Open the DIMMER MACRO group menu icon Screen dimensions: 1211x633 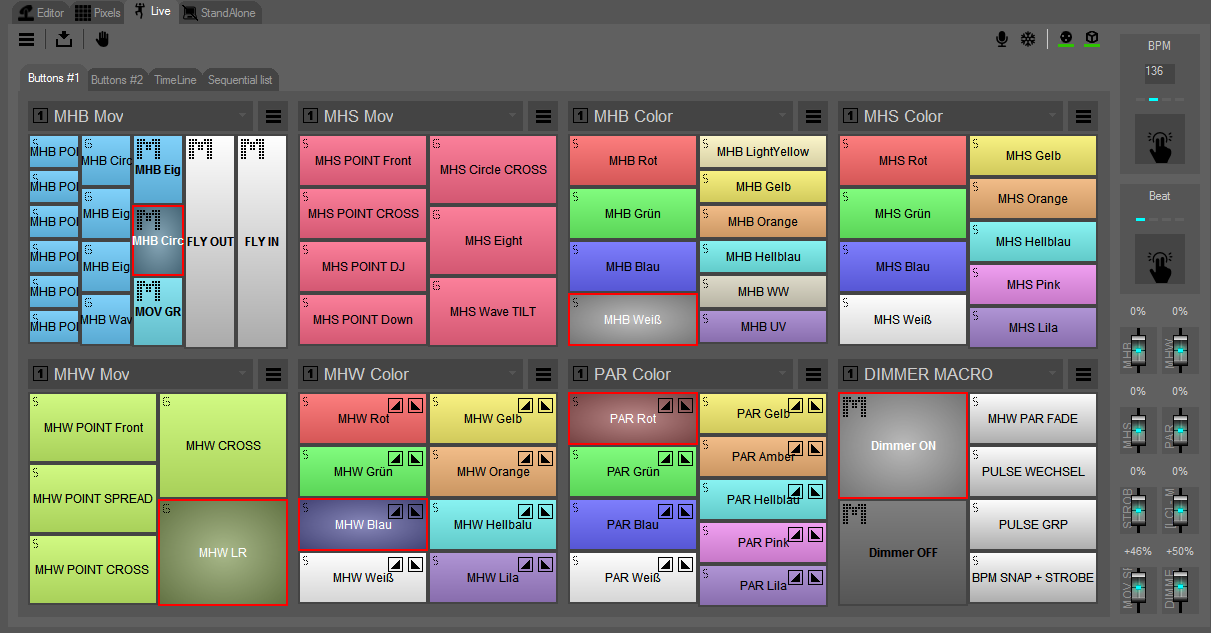(x=1083, y=374)
